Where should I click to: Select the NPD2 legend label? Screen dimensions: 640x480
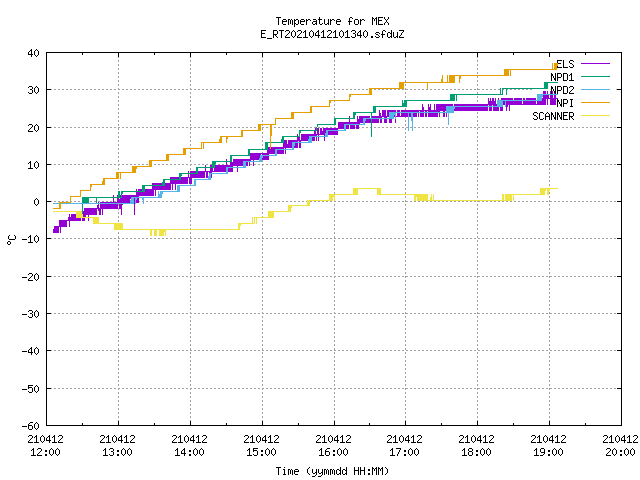[x=562, y=90]
